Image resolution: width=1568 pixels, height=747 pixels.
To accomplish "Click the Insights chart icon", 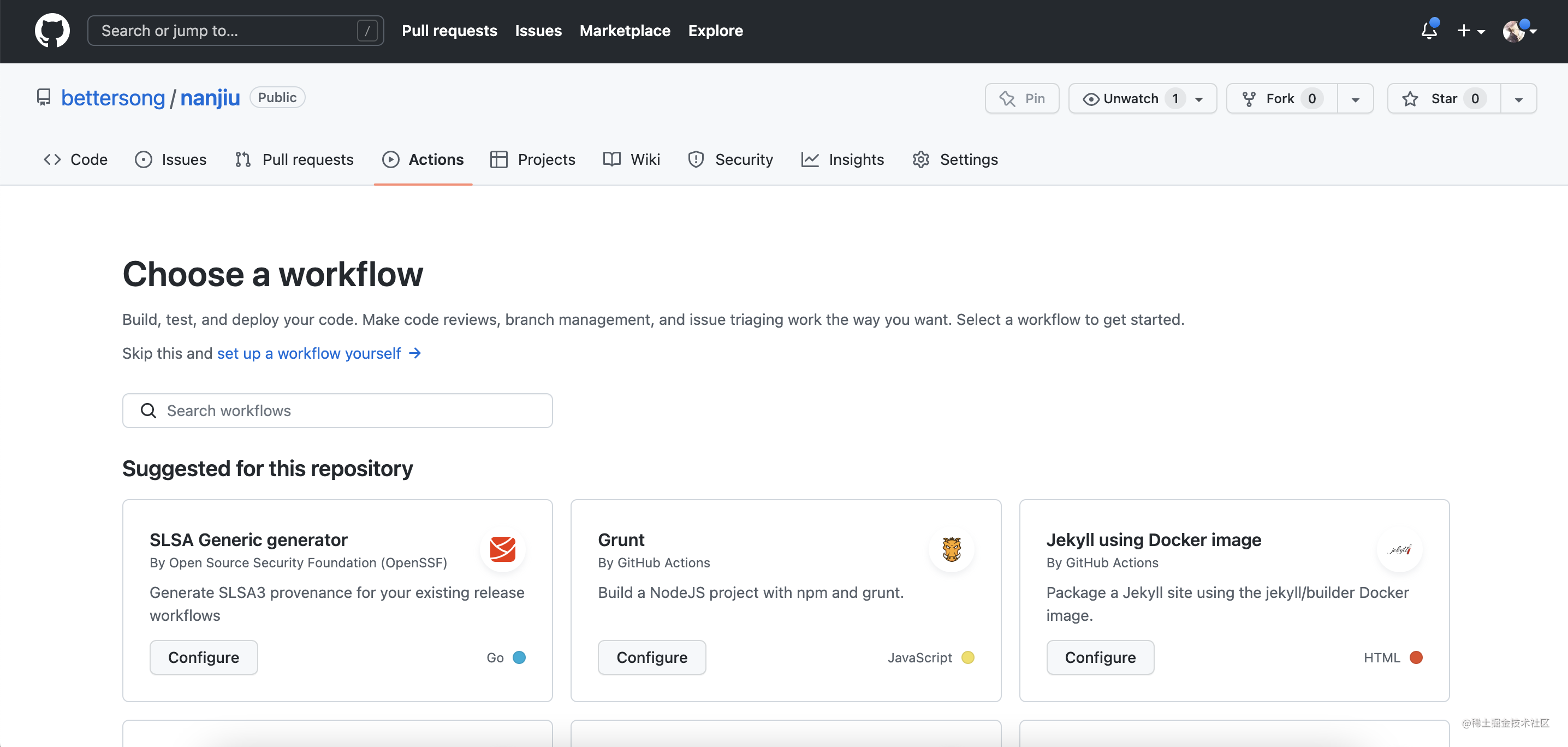I will 810,159.
